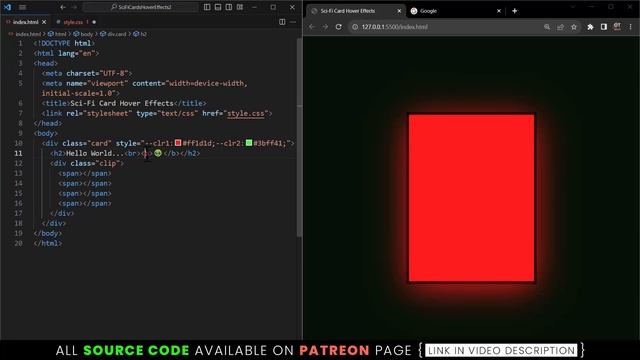The width and height of the screenshot is (640, 360).
Task: Click the red glowing card in the page
Action: coord(471,198)
